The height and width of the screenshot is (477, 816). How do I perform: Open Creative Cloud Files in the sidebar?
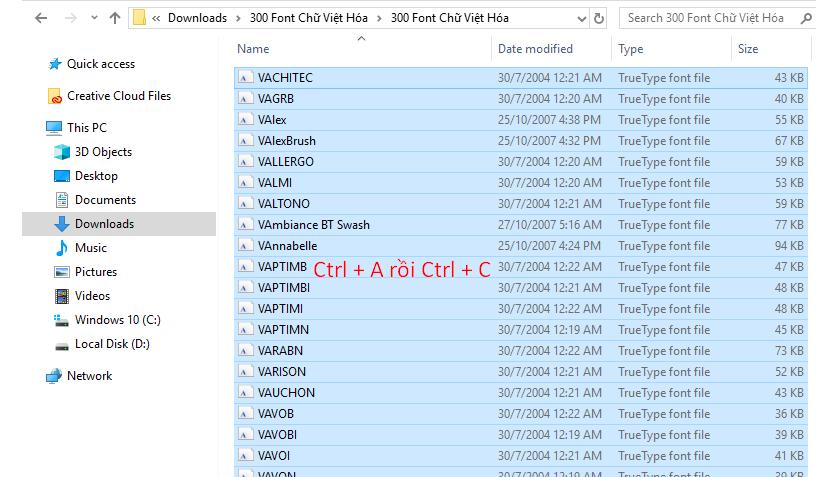(119, 96)
